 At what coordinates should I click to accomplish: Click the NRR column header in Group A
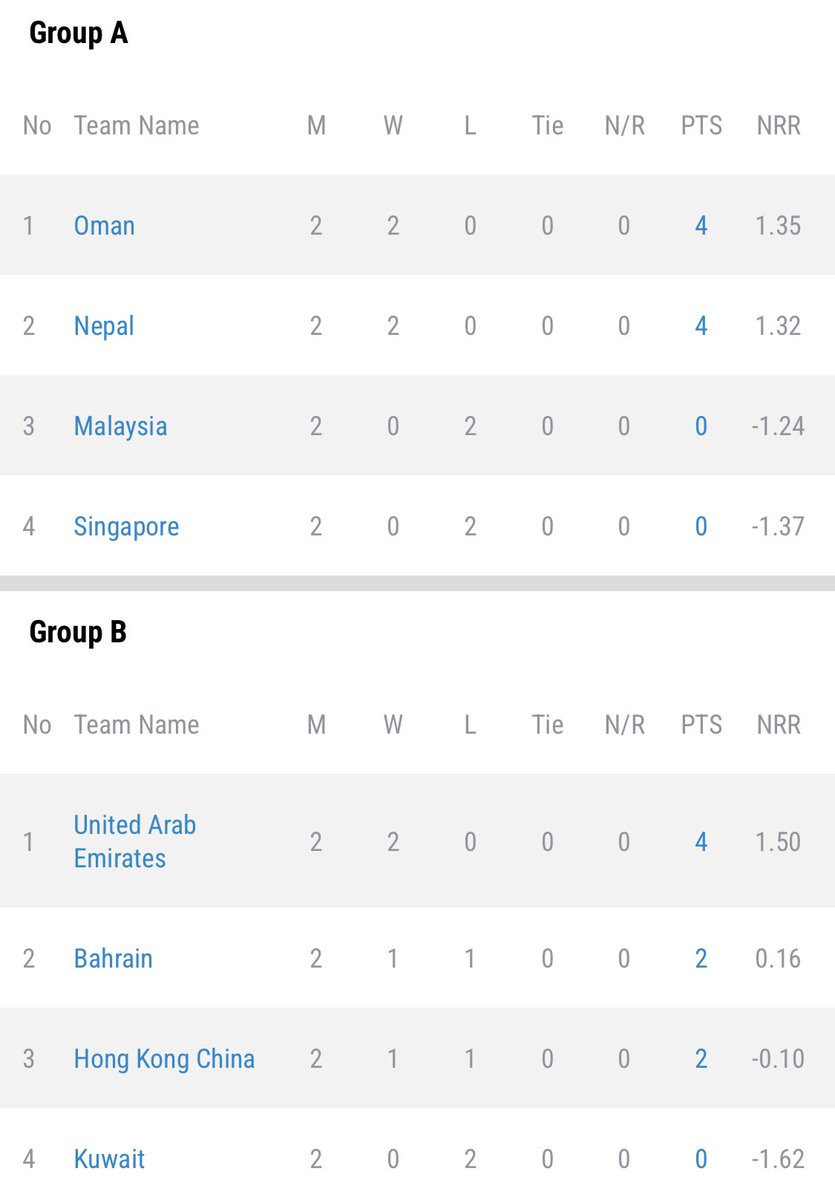click(x=779, y=125)
